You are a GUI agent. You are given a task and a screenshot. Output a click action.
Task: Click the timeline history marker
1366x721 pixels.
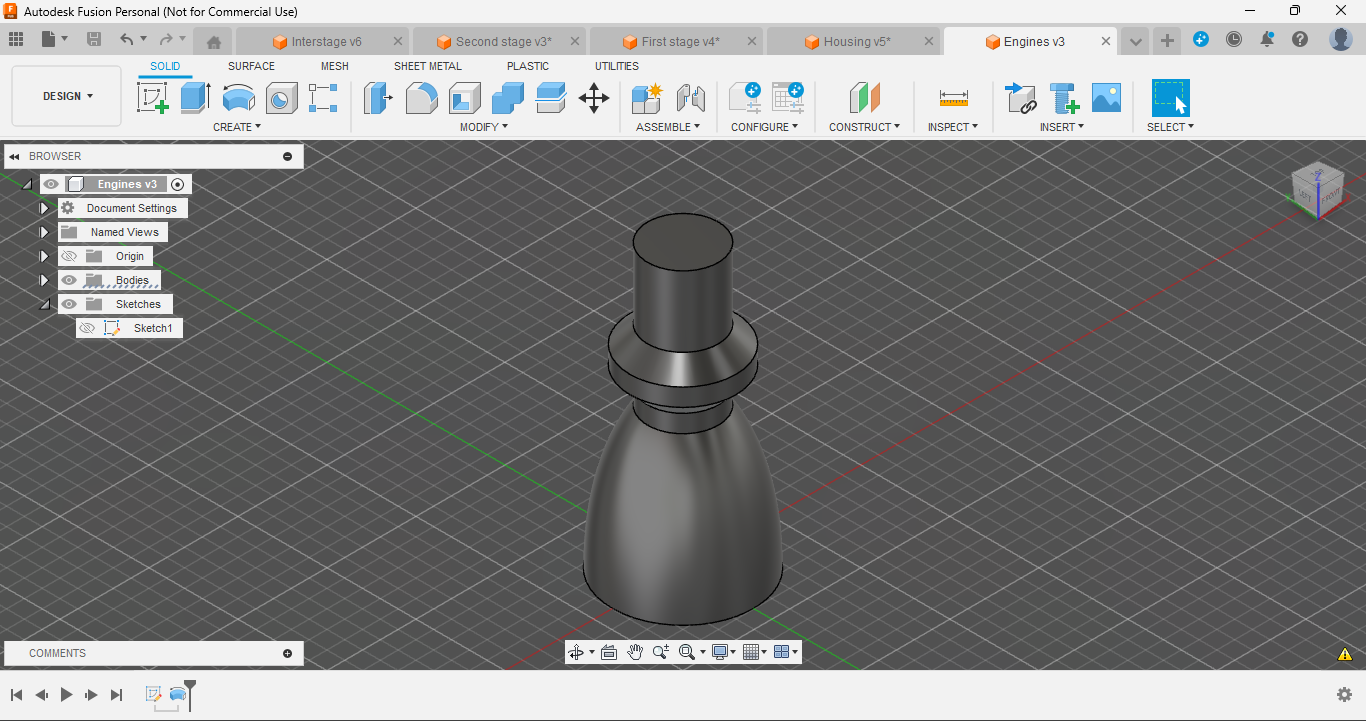190,695
